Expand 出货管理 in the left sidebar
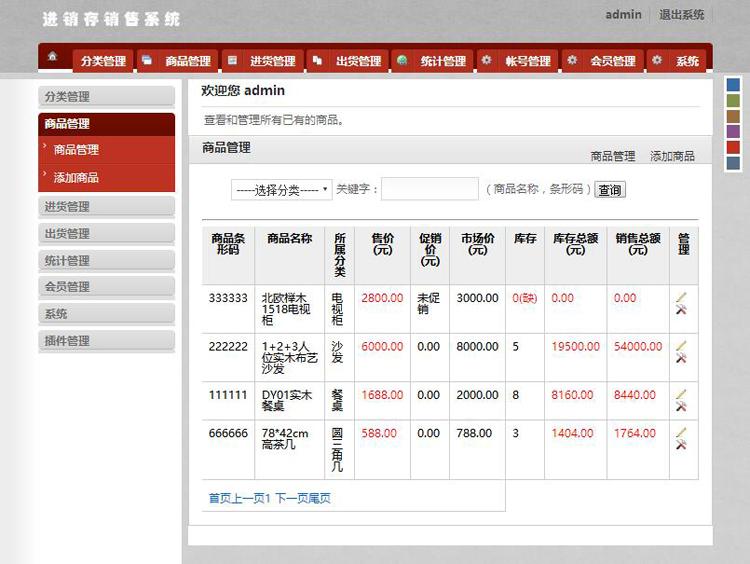750x564 pixels. tap(106, 234)
